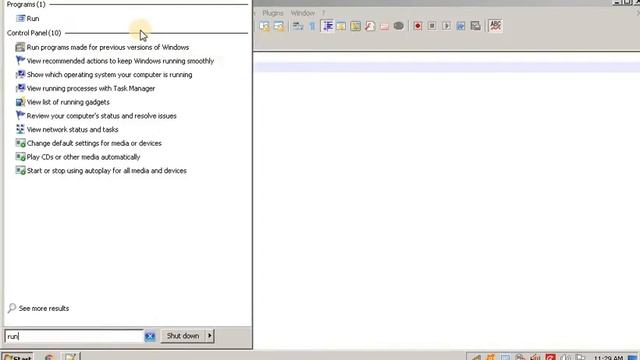This screenshot has width=640, height=360.
Task: Open the Plugins menu
Action: [273, 13]
